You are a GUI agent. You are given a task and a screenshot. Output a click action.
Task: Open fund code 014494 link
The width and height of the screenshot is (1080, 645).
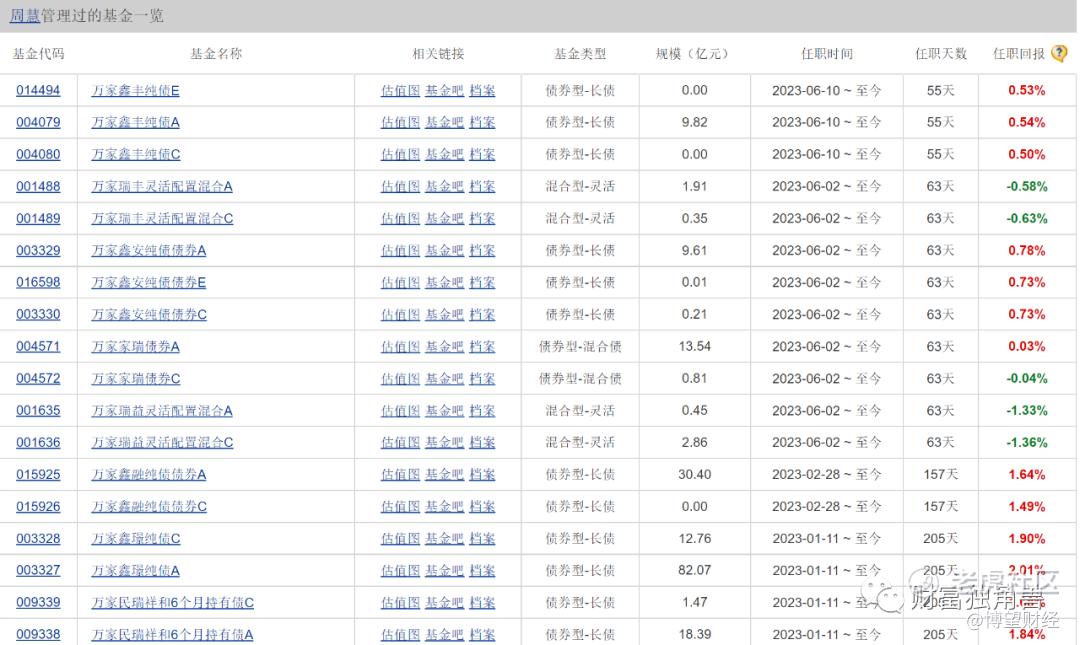pyautogui.click(x=38, y=90)
